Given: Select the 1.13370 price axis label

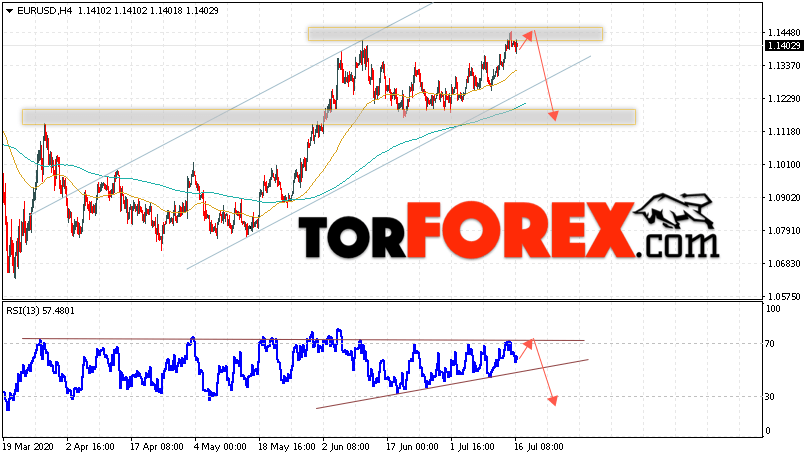Looking at the screenshot, I should (x=784, y=66).
